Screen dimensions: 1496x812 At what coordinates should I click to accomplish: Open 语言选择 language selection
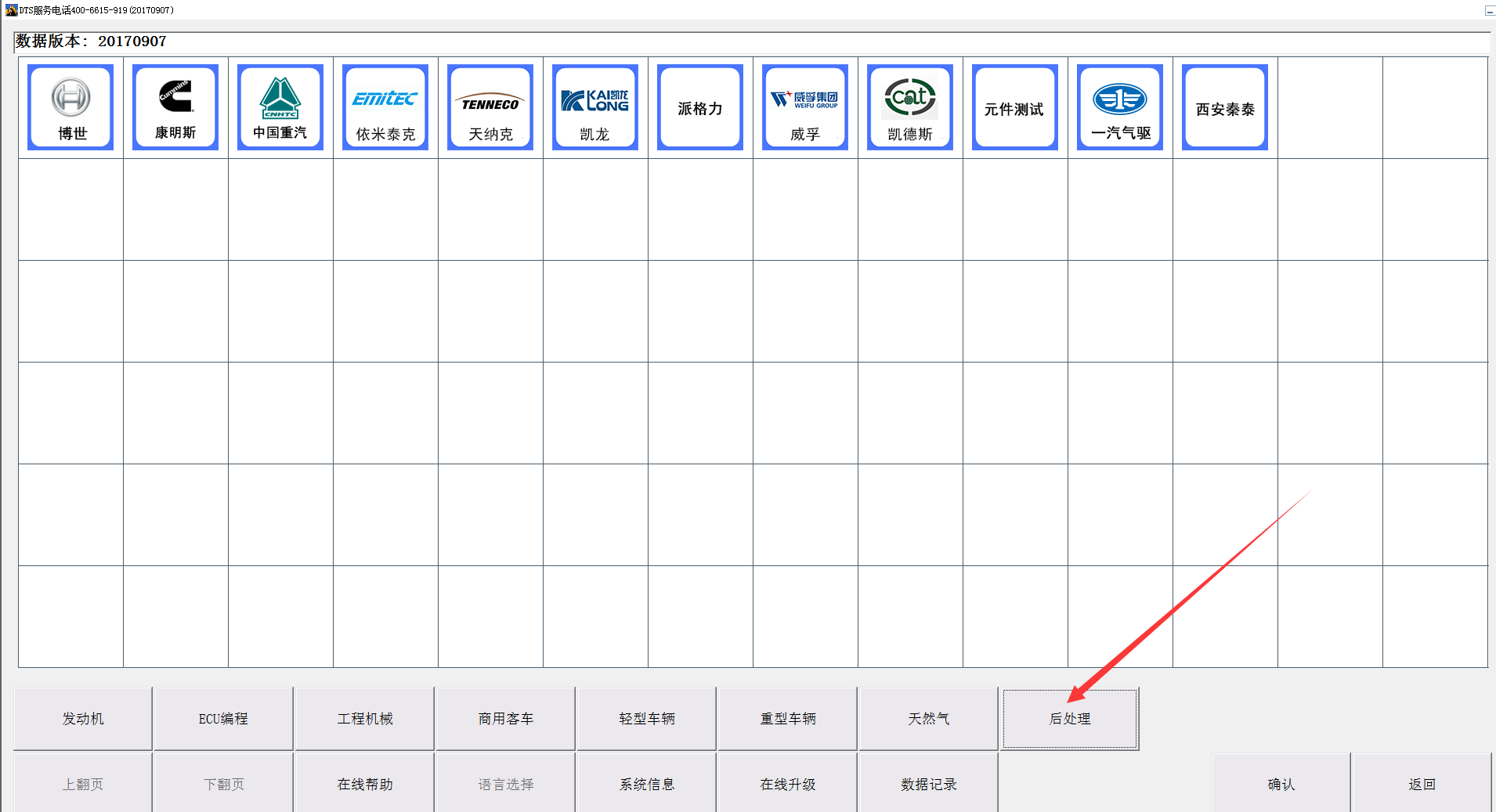pos(506,783)
